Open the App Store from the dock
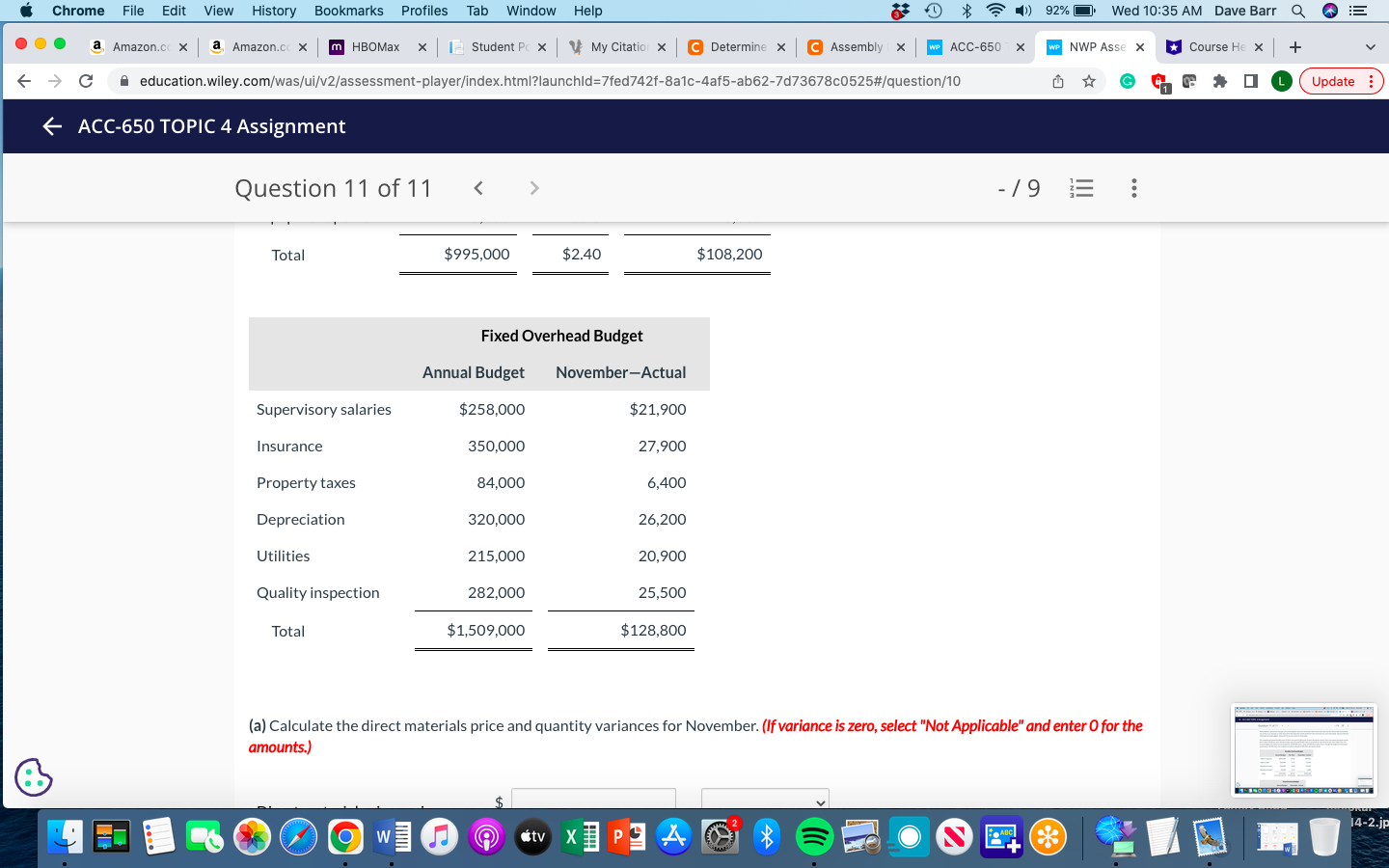Viewport: 1389px width, 868px height. [673, 836]
